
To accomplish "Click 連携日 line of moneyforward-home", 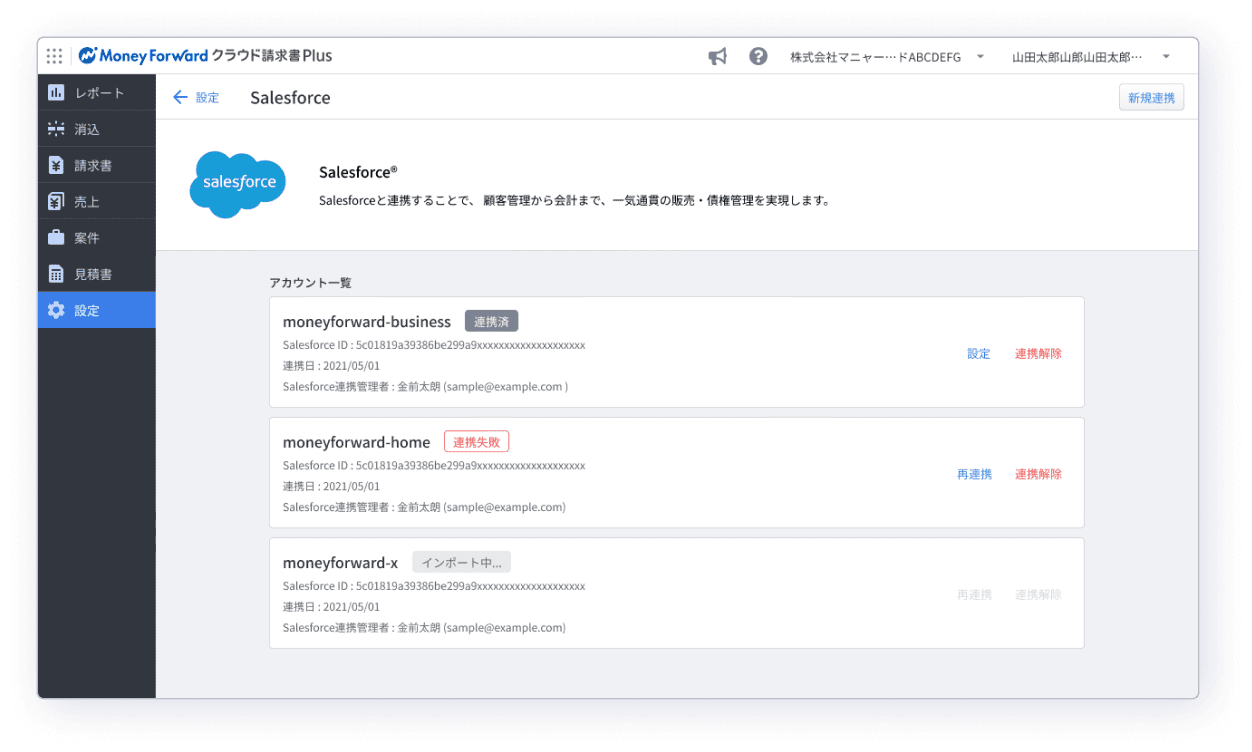I will coord(331,486).
